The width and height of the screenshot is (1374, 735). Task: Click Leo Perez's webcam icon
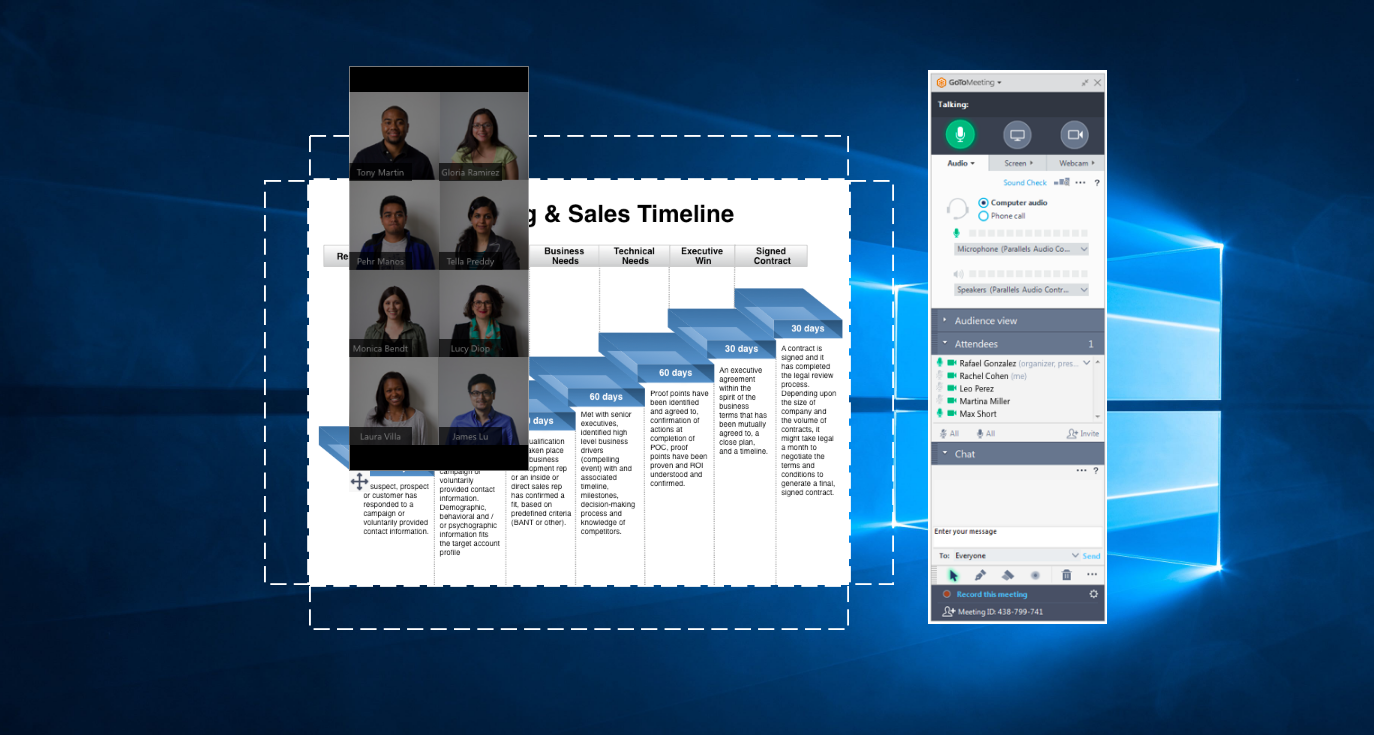[x=952, y=388]
